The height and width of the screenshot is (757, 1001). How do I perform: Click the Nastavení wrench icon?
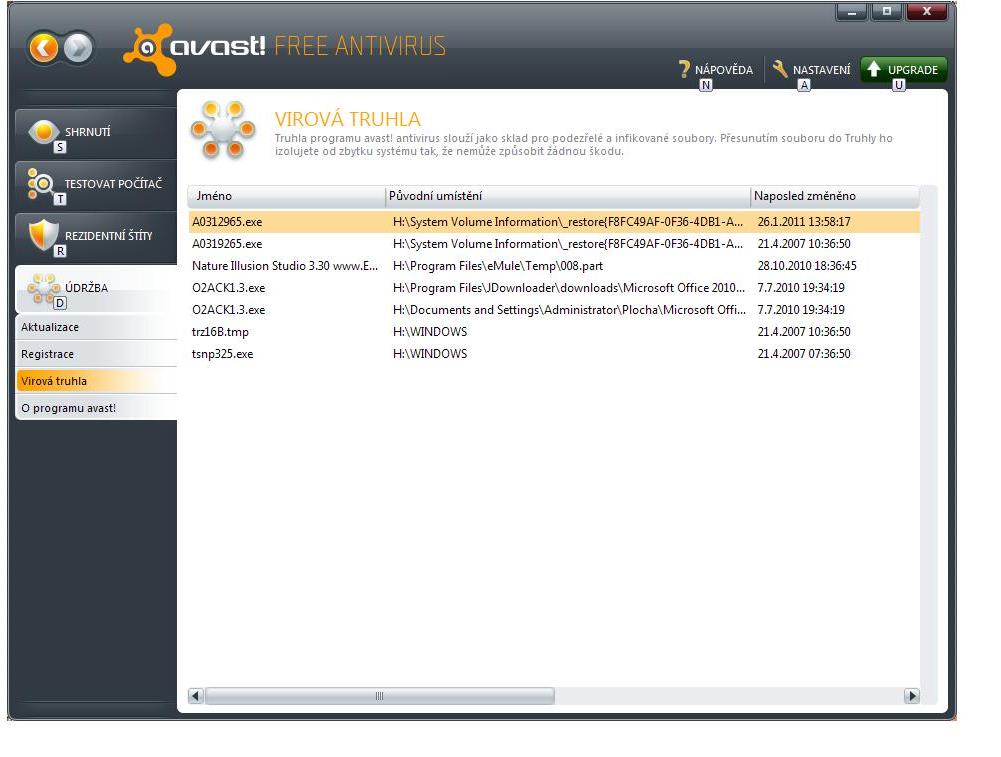[x=780, y=69]
